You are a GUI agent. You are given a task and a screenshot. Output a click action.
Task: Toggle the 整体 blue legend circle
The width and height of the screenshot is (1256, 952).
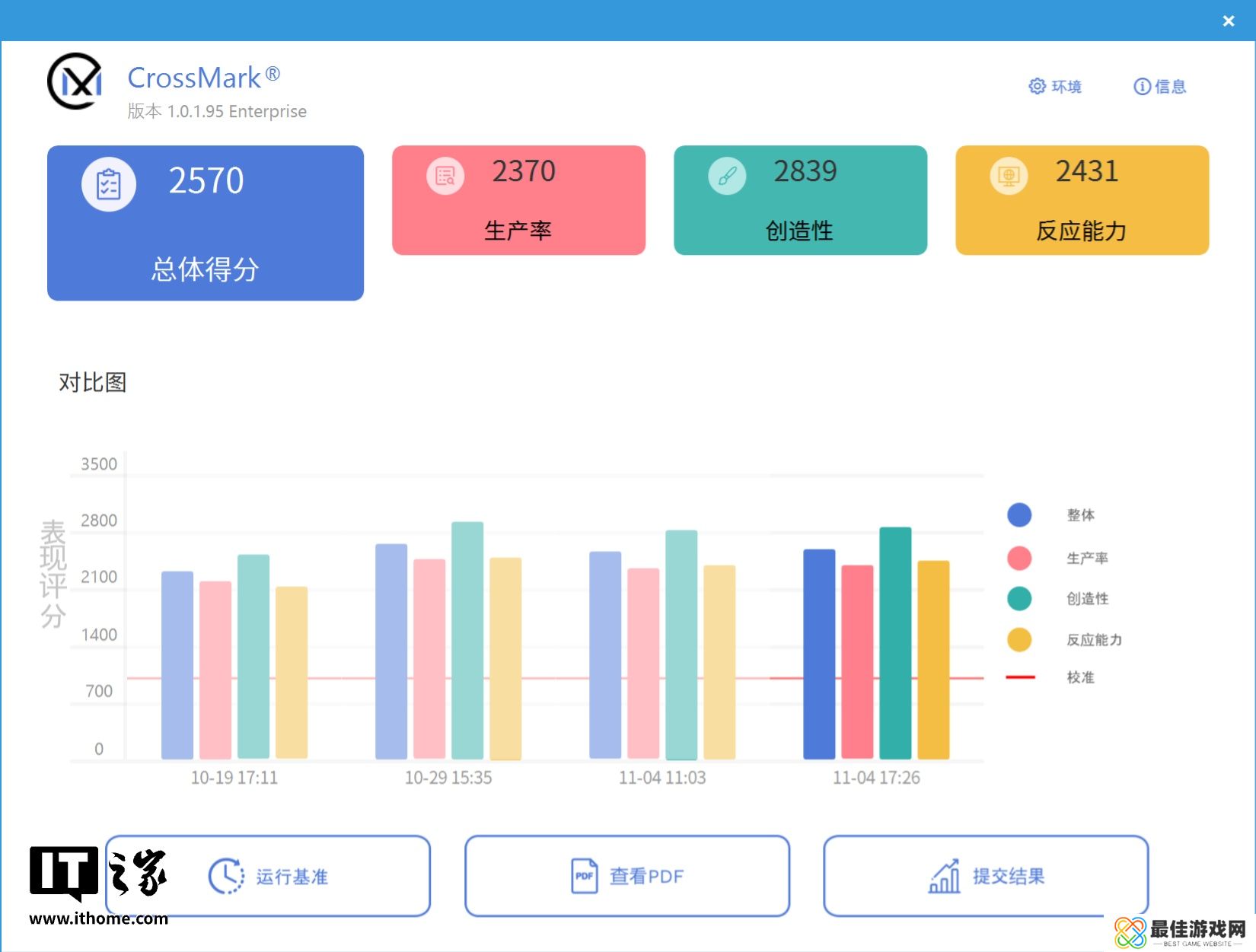tap(1019, 515)
